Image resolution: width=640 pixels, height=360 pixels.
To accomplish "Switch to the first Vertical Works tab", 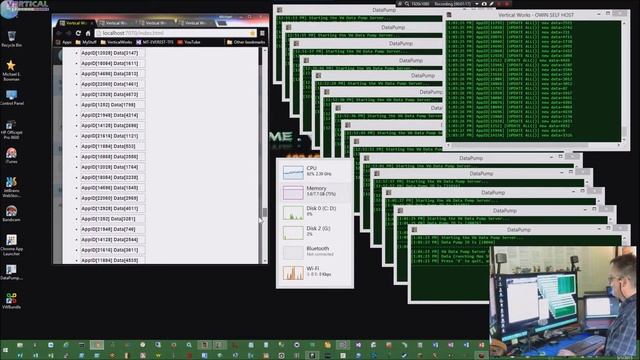I will pyautogui.click(x=75, y=23).
